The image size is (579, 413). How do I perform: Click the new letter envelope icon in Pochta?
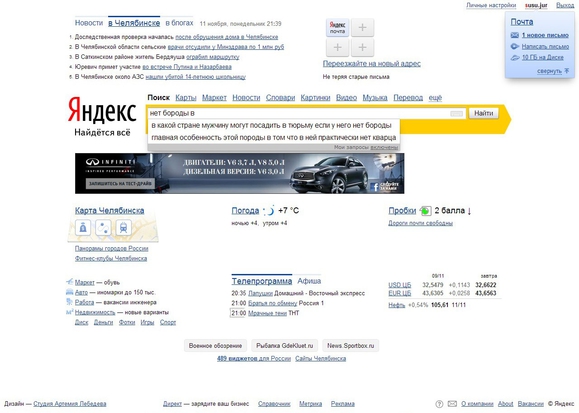515,35
